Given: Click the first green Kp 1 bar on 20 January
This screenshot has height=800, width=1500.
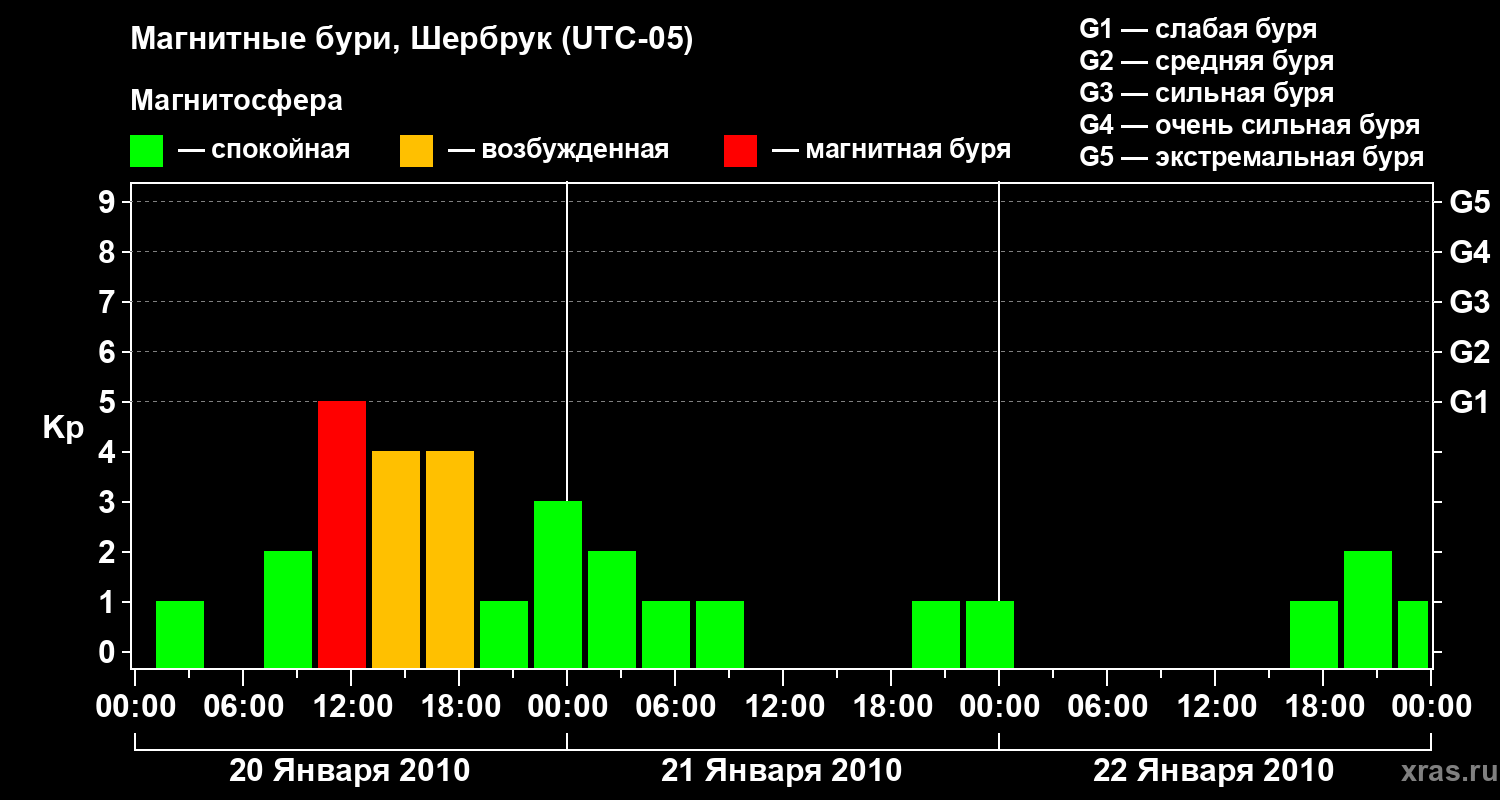Looking at the screenshot, I should 180,635.
